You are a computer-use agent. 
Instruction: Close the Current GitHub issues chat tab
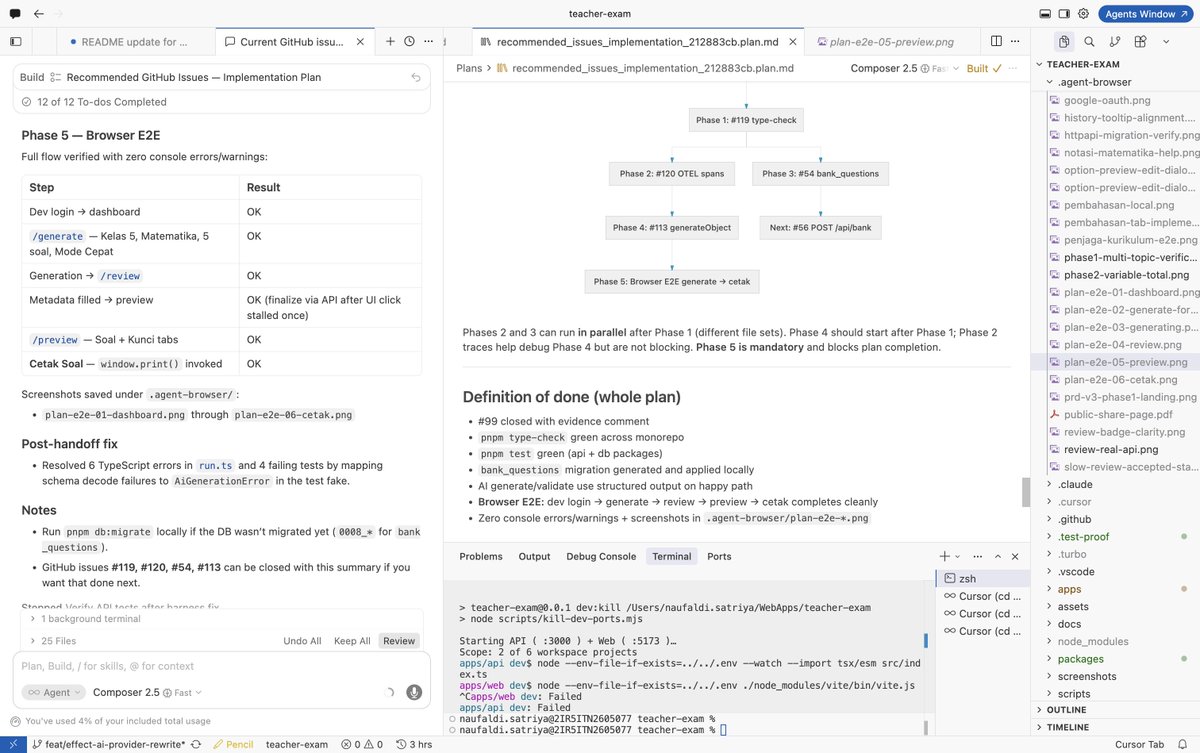click(x=362, y=42)
